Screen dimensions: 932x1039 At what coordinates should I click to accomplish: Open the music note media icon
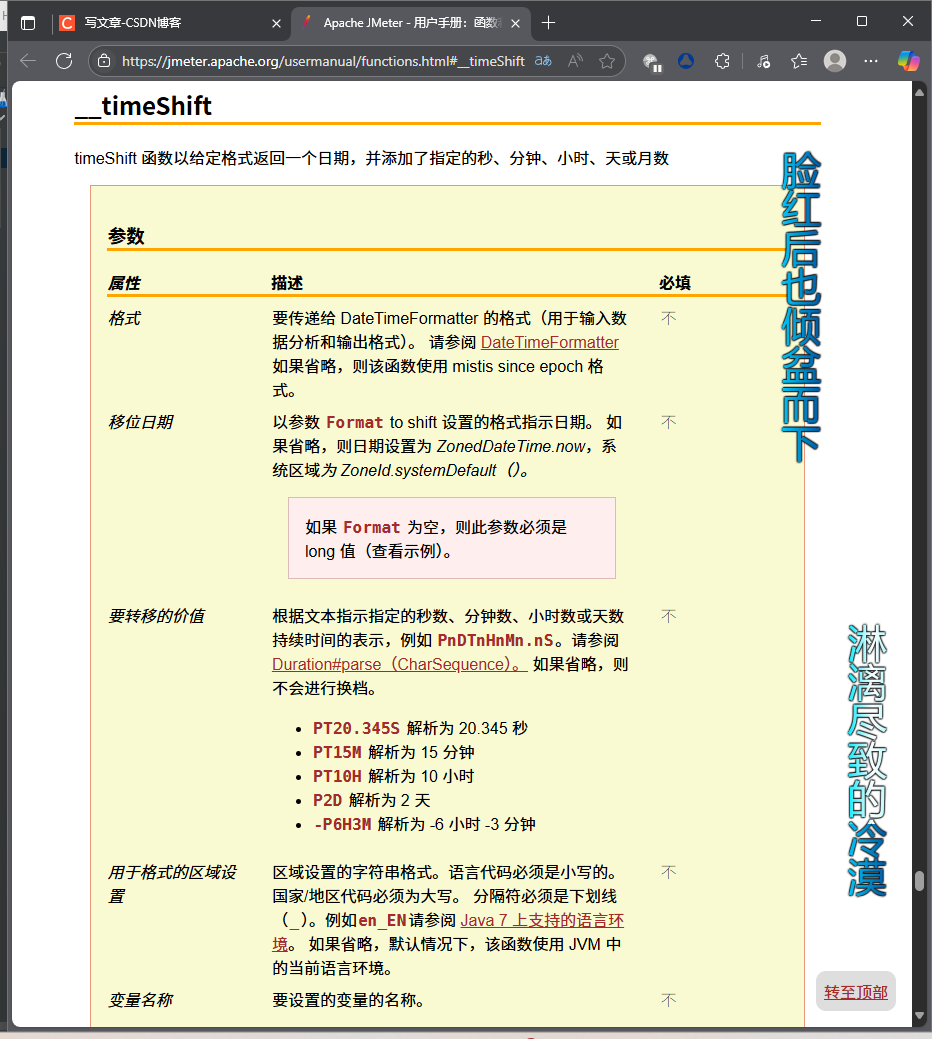coord(763,61)
